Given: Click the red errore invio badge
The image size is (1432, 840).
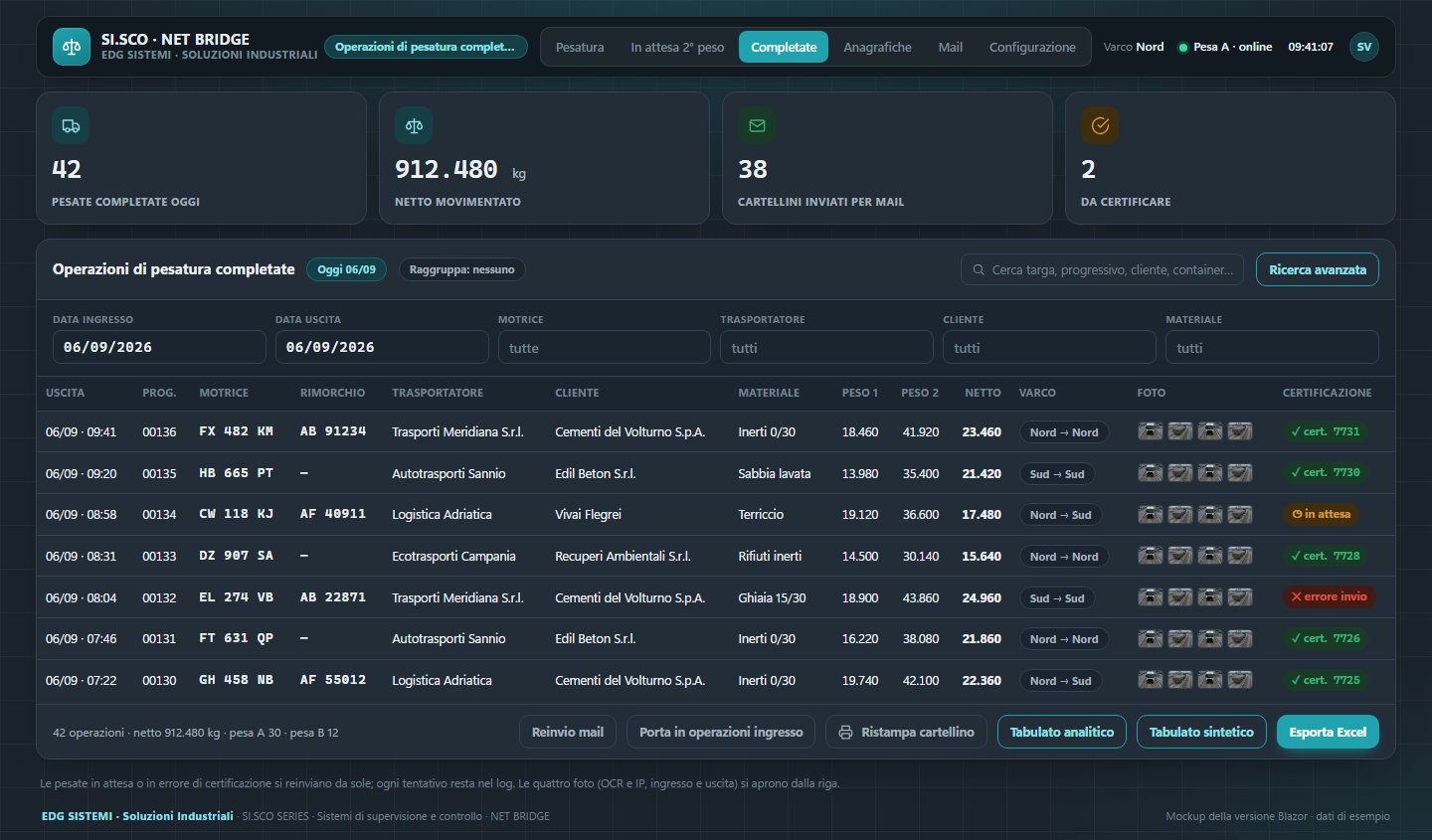Looking at the screenshot, I should (1329, 596).
